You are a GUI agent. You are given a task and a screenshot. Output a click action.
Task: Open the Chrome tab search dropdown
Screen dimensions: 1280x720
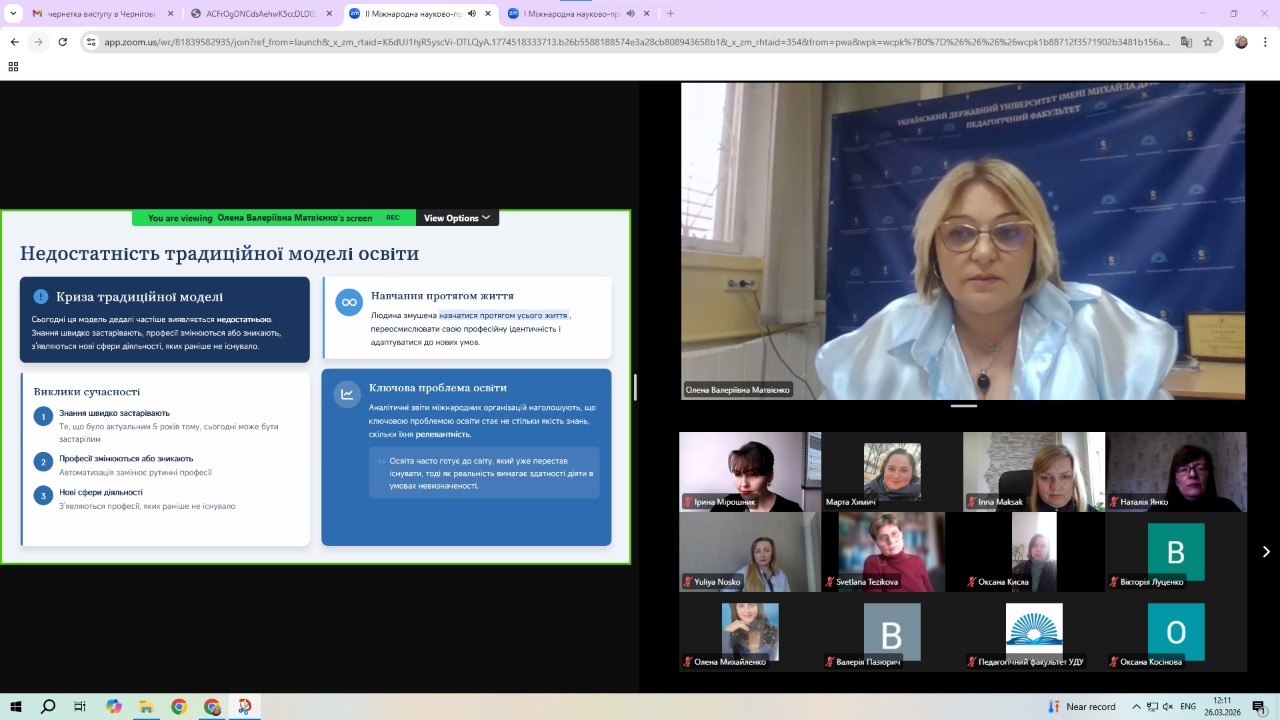pos(13,14)
